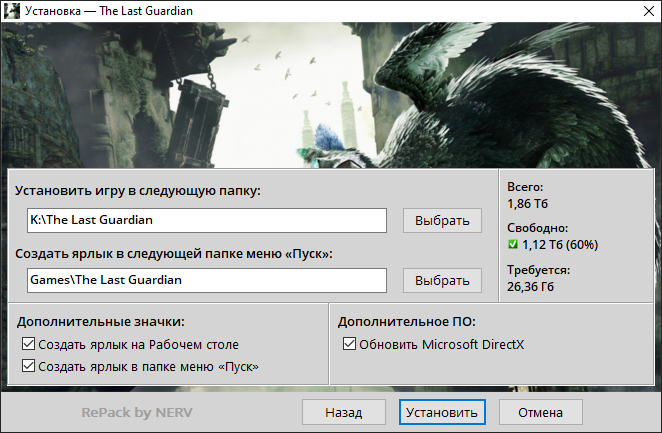Click the Установить button
This screenshot has height=433, width=662.
click(x=442, y=412)
